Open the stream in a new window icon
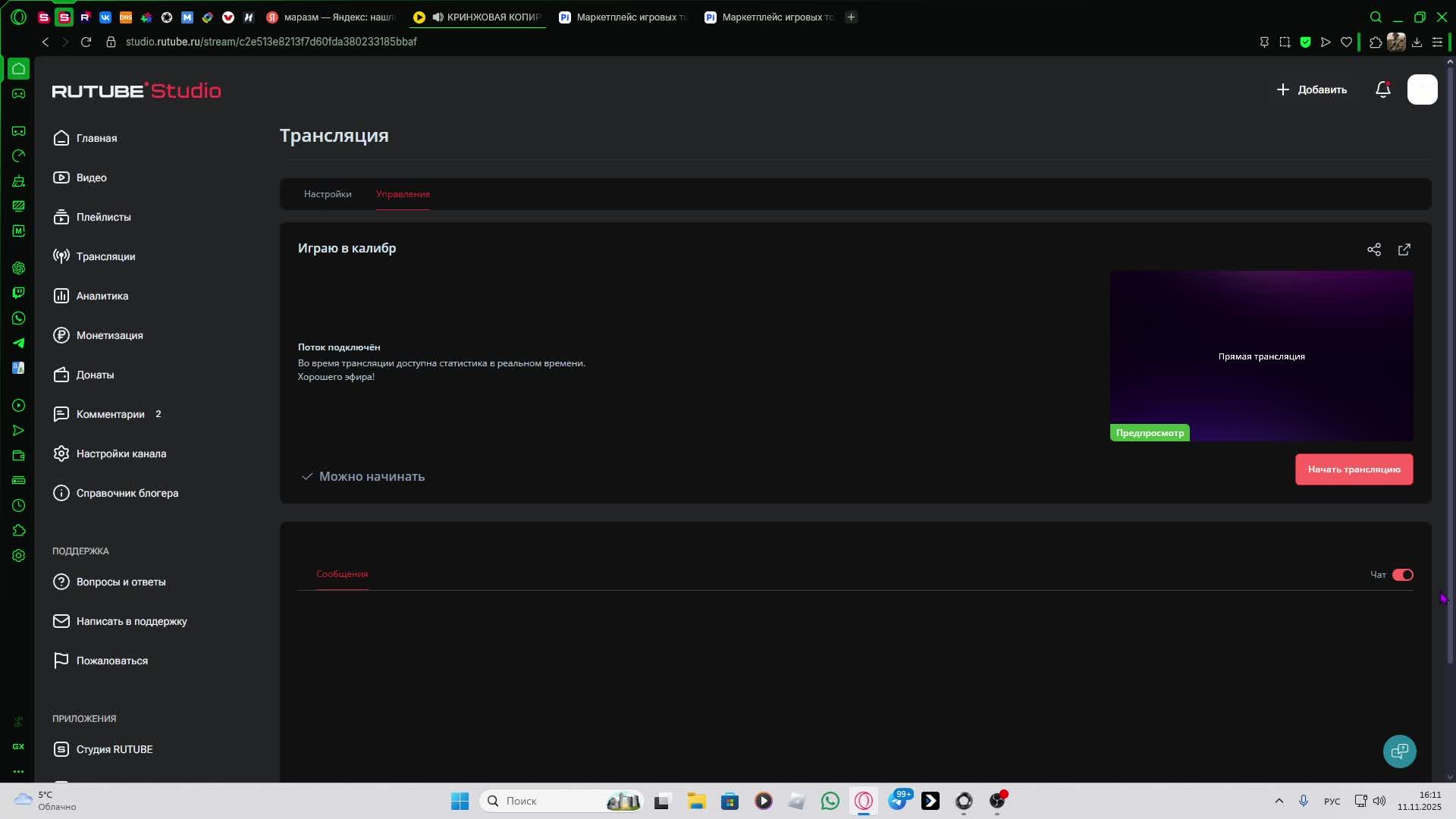This screenshot has width=1456, height=819. coord(1404,249)
